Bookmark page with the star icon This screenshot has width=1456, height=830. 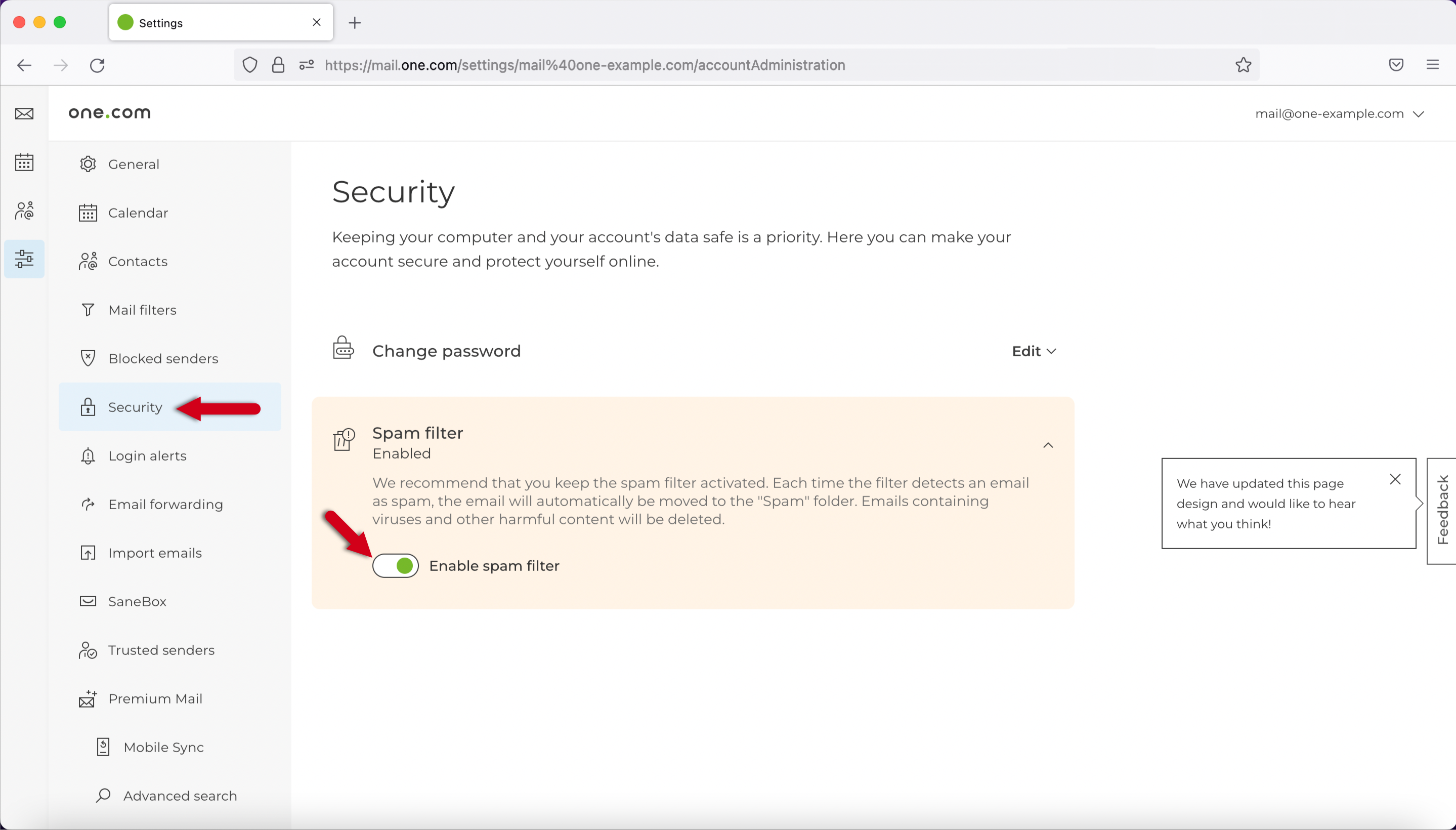(1243, 65)
